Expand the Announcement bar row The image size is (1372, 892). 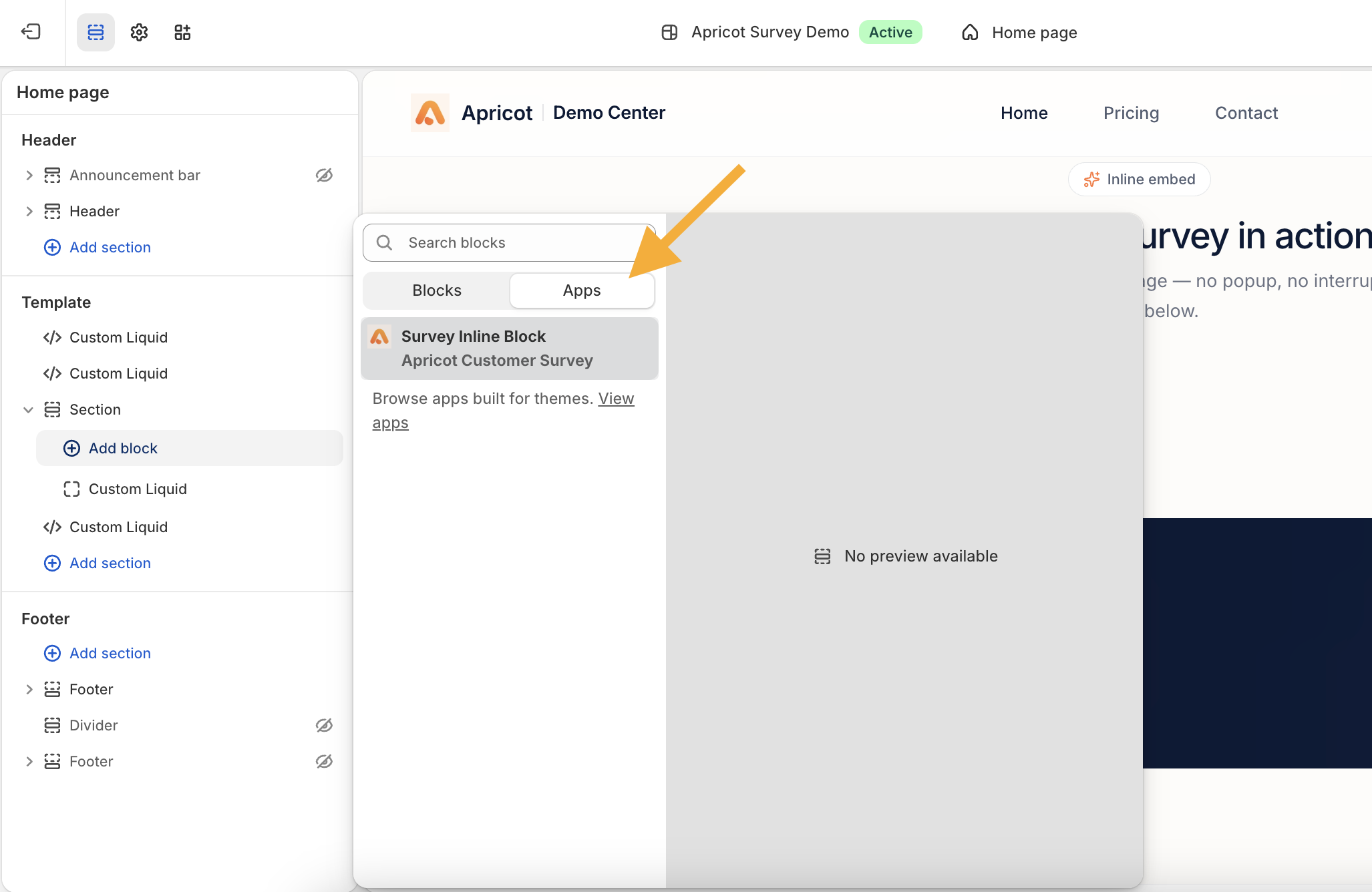click(x=29, y=175)
